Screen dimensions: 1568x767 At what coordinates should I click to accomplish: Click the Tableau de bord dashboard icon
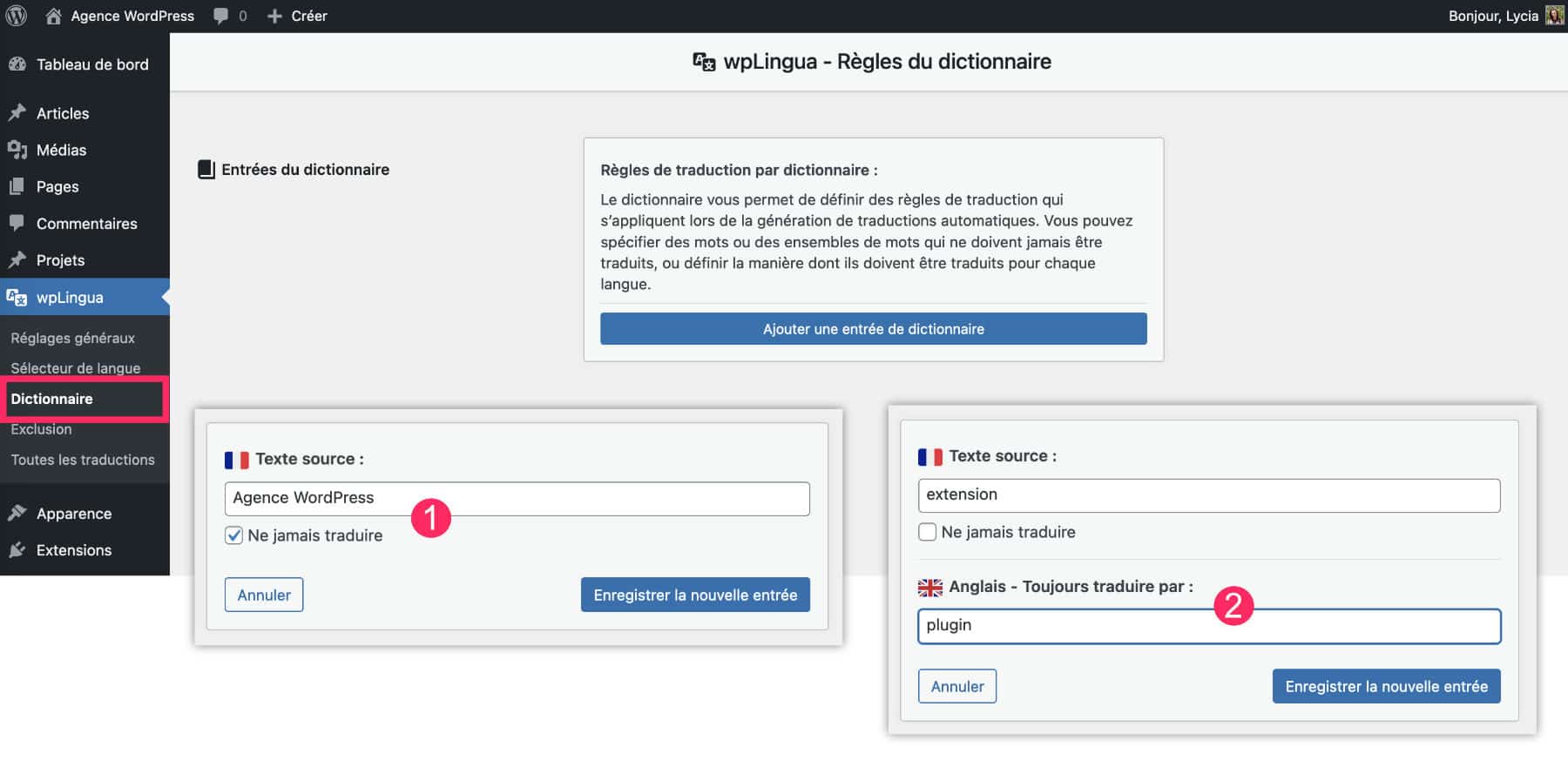(x=17, y=64)
